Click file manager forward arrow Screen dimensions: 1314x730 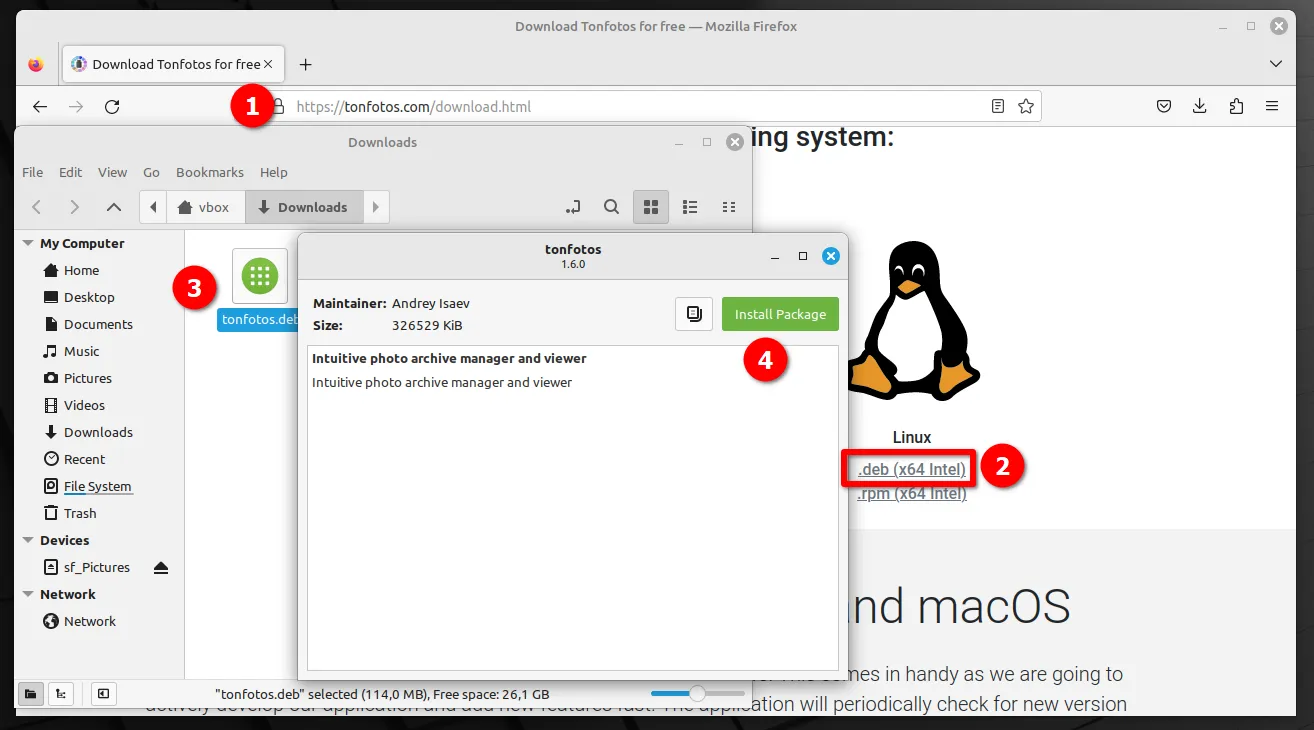pyautogui.click(x=74, y=207)
